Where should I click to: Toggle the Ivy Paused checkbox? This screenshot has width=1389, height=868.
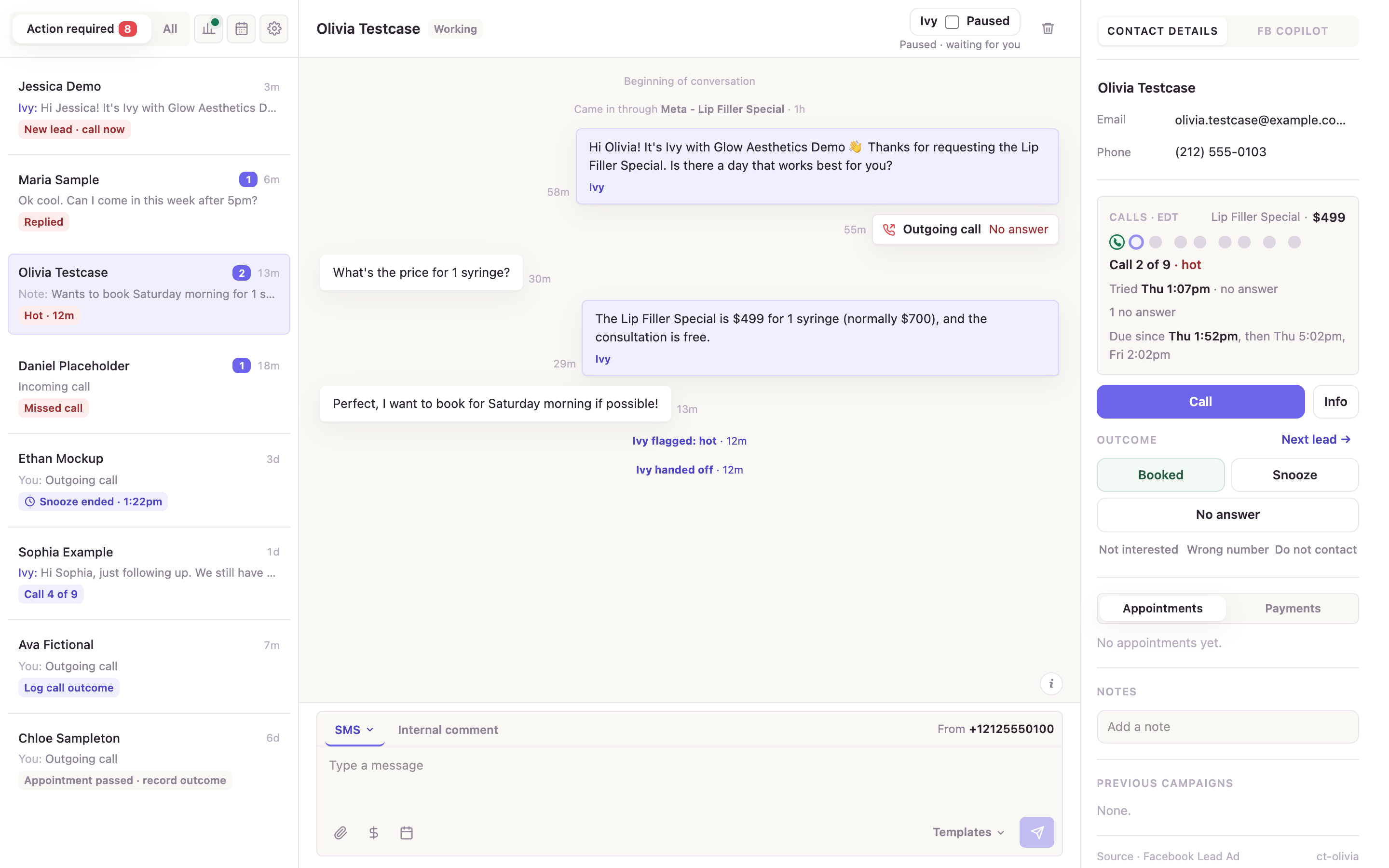tap(952, 22)
